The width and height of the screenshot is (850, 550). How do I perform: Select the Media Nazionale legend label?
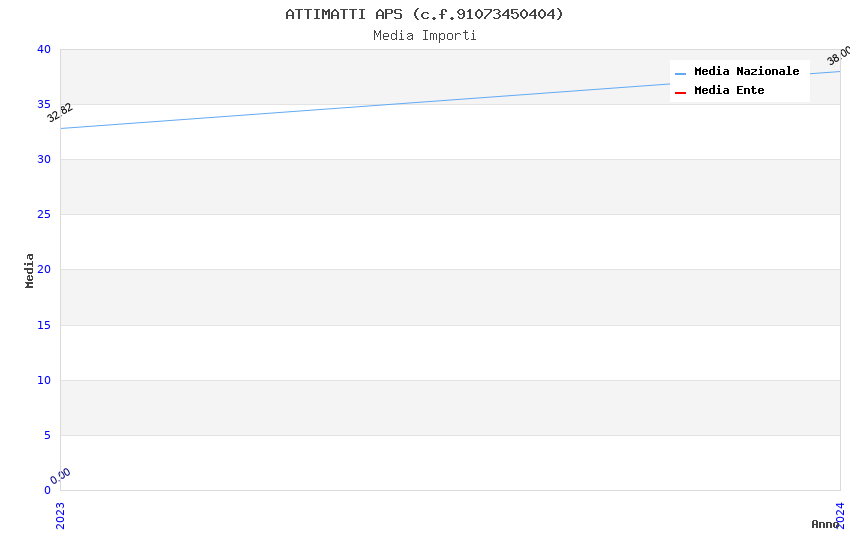[x=746, y=72]
